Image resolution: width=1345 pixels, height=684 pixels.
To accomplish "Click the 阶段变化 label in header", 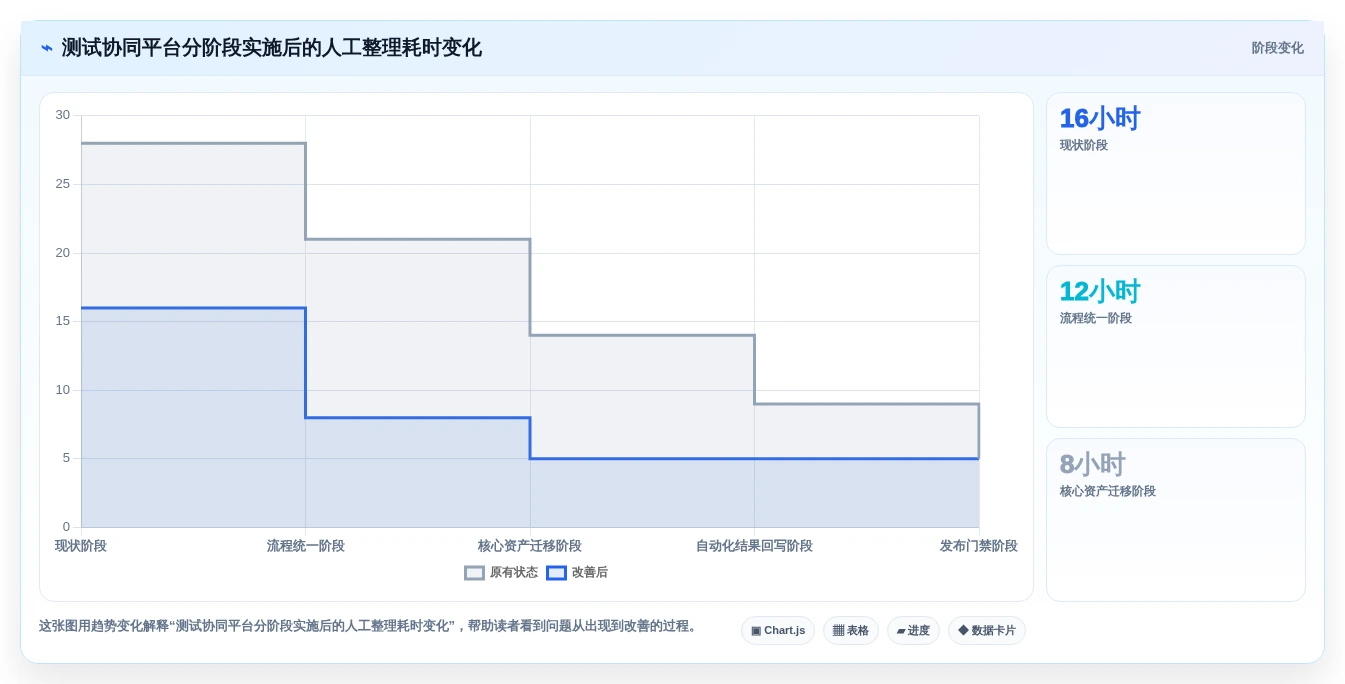I will point(1277,48).
